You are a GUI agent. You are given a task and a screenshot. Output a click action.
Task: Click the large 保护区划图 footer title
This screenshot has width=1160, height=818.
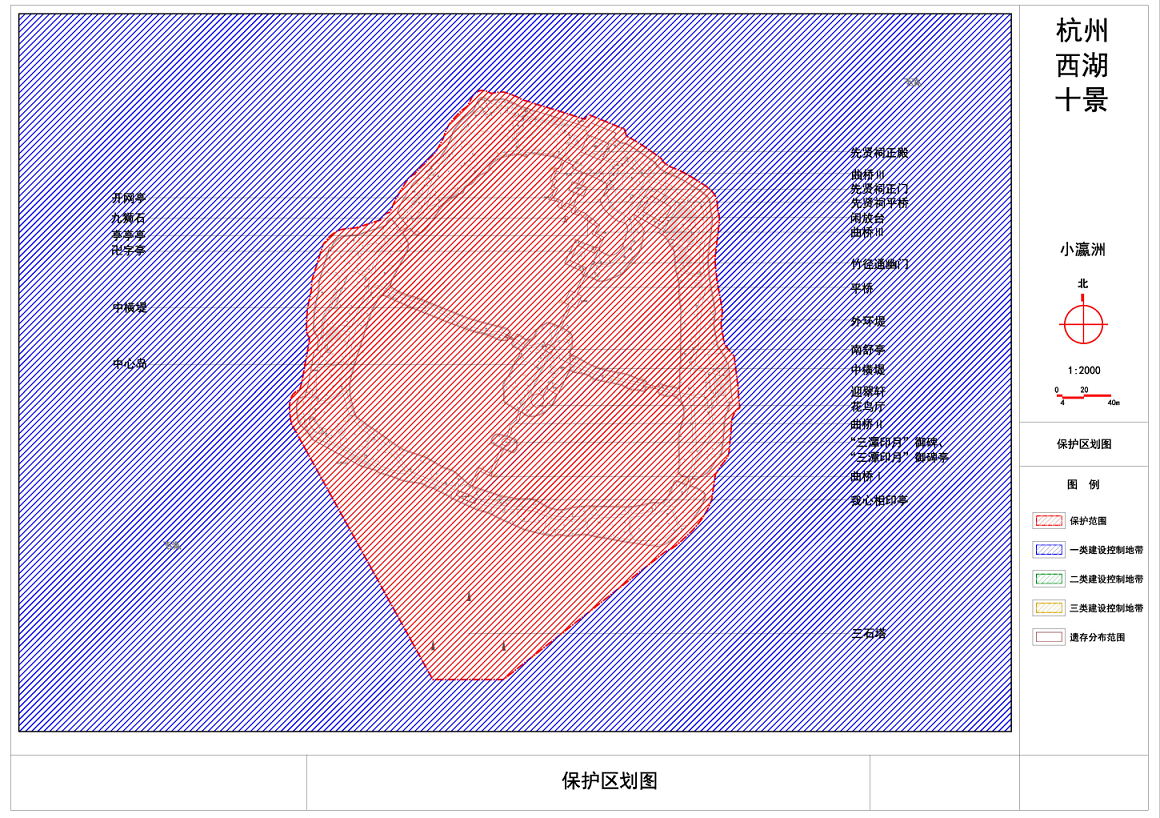pyautogui.click(x=610, y=780)
